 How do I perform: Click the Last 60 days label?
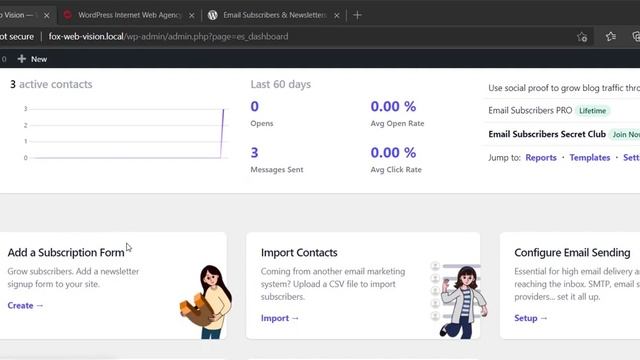(281, 84)
